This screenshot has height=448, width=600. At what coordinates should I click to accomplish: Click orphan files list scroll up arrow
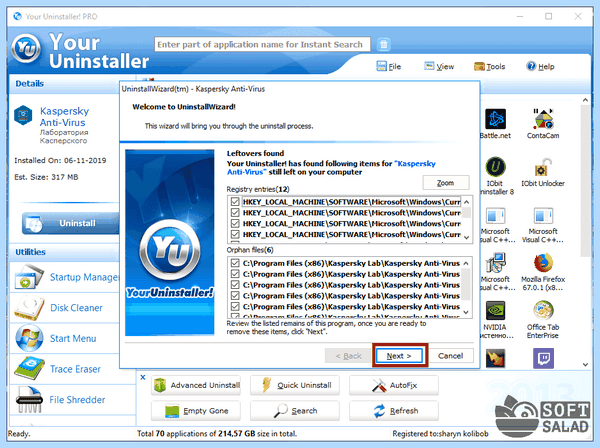(x=466, y=263)
